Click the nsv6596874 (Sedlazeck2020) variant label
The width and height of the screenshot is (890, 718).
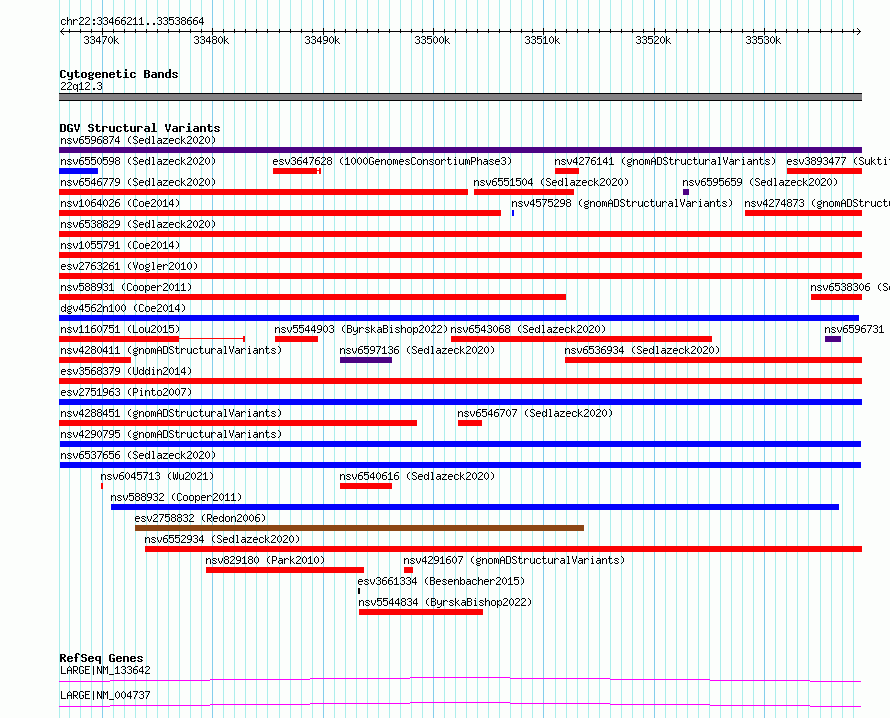pos(138,140)
